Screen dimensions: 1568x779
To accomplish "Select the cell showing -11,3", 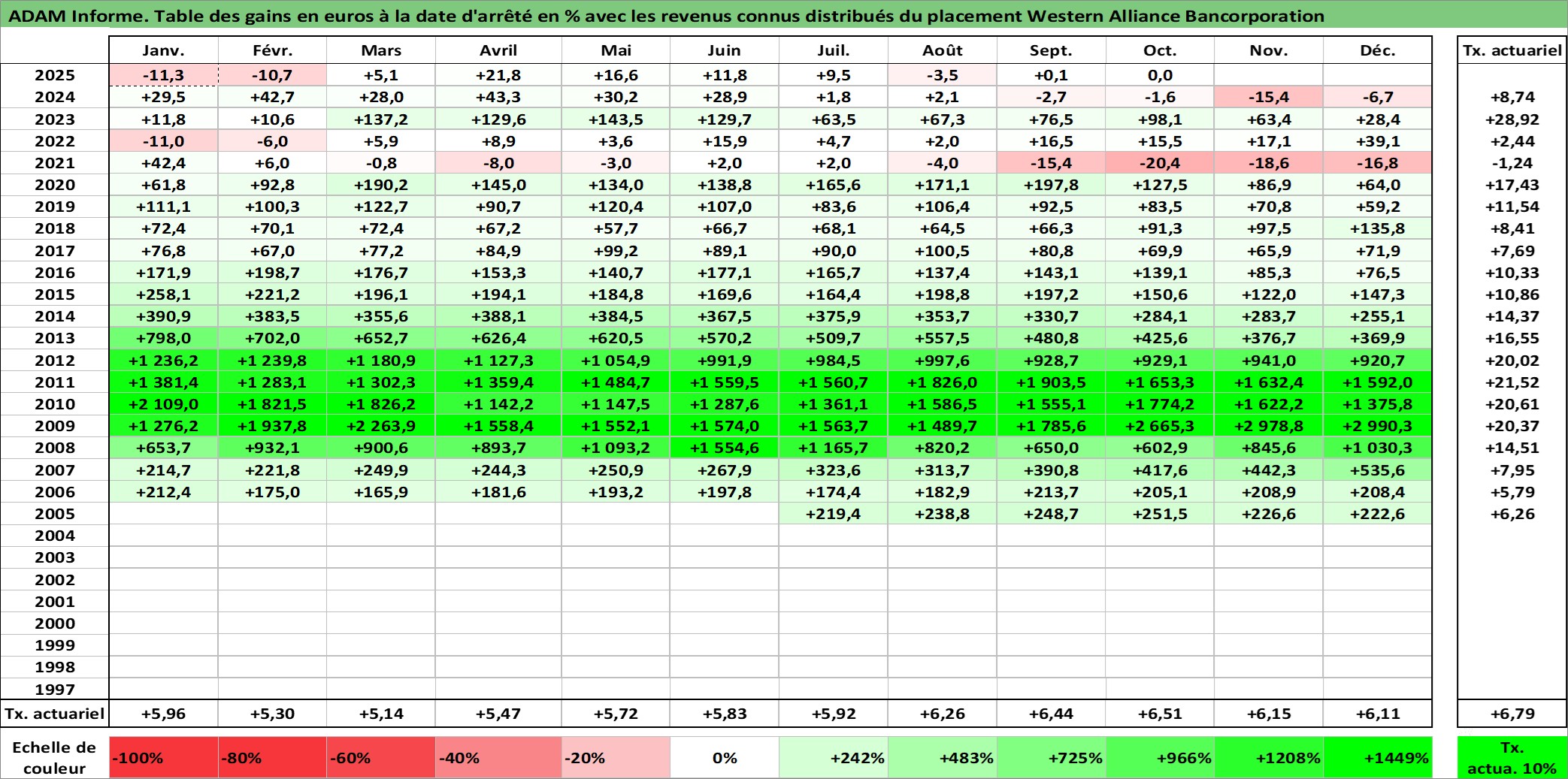I will coord(164,75).
